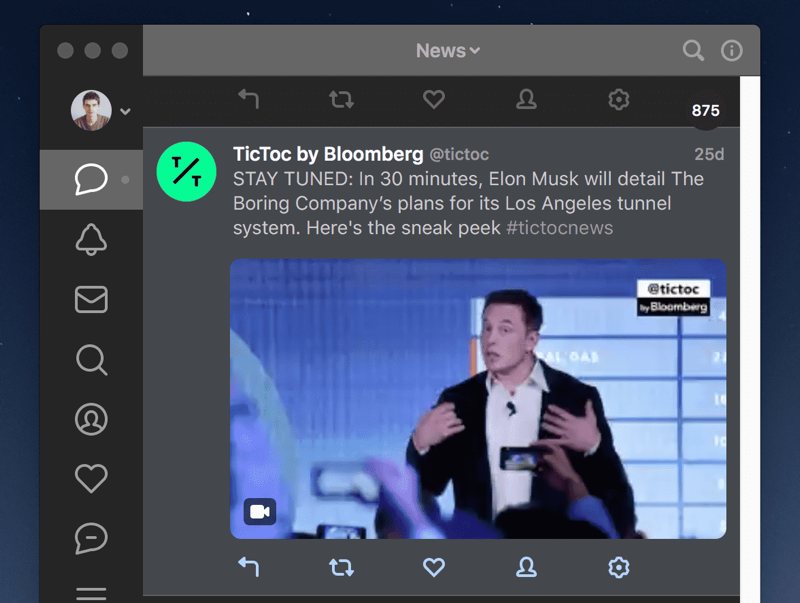Viewport: 800px width, 603px height.
Task: Open the profile icon in the sidebar
Action: (x=91, y=419)
